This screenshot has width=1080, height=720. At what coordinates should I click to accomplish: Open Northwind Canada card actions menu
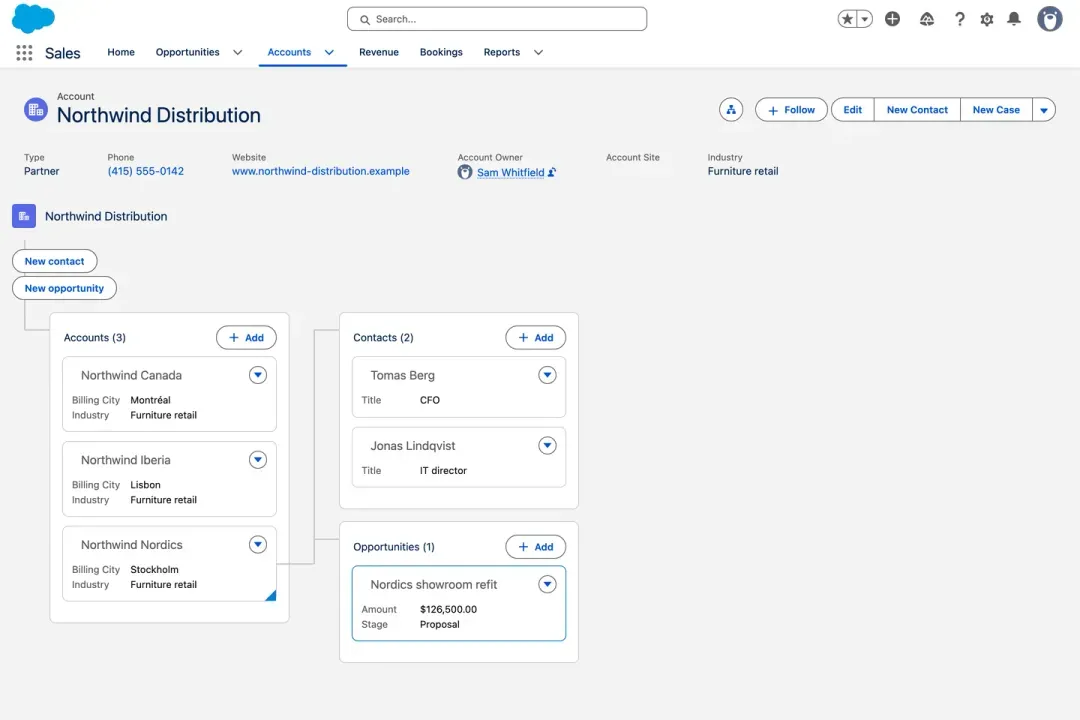tap(258, 375)
